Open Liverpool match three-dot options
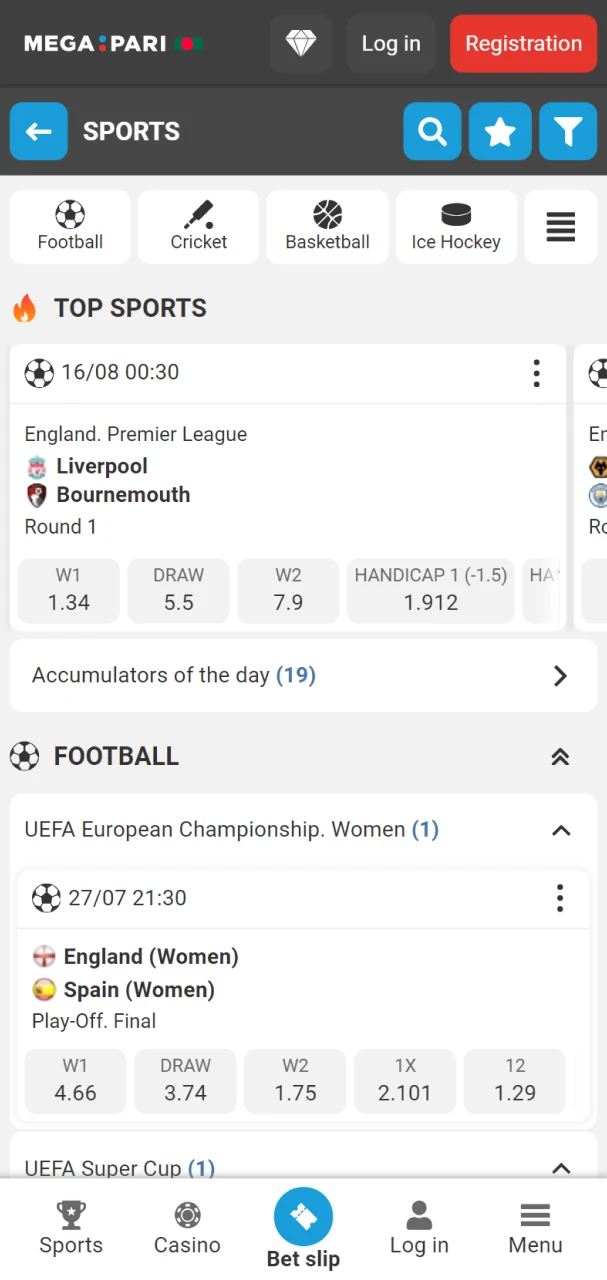 click(537, 373)
